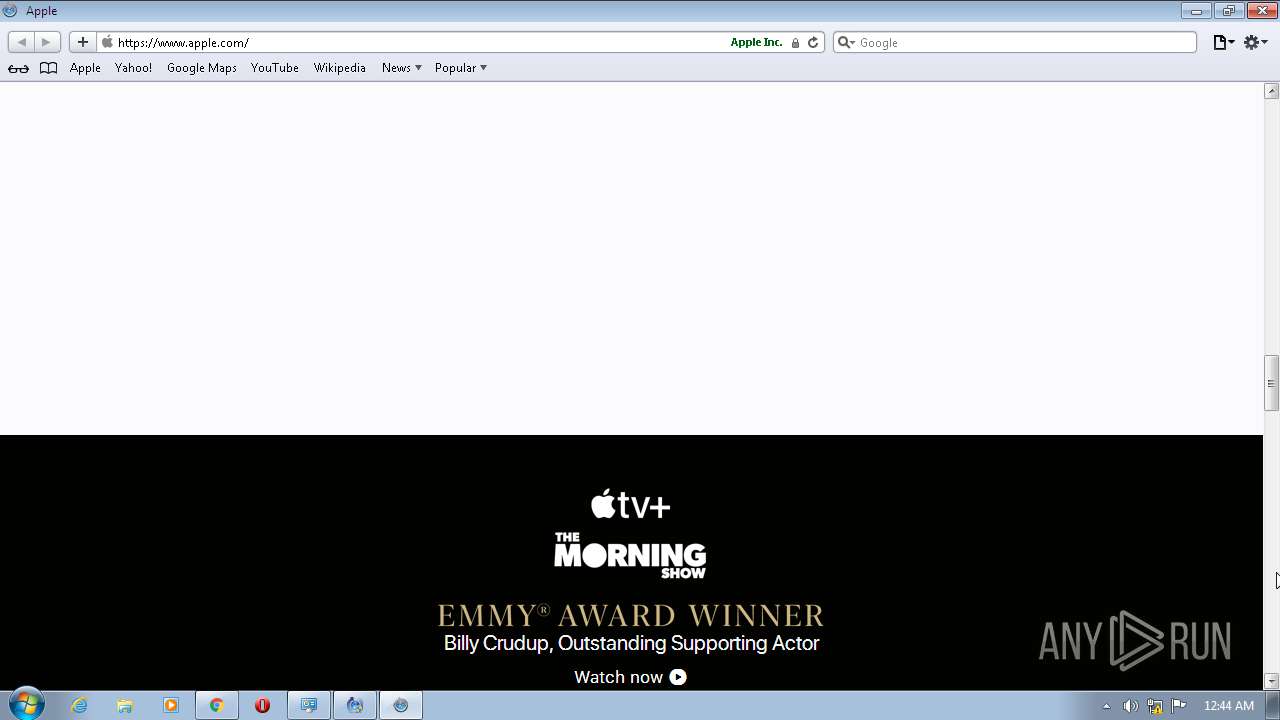This screenshot has height=720, width=1280.
Task: Open Google Chrome from the taskbar
Action: pos(216,705)
